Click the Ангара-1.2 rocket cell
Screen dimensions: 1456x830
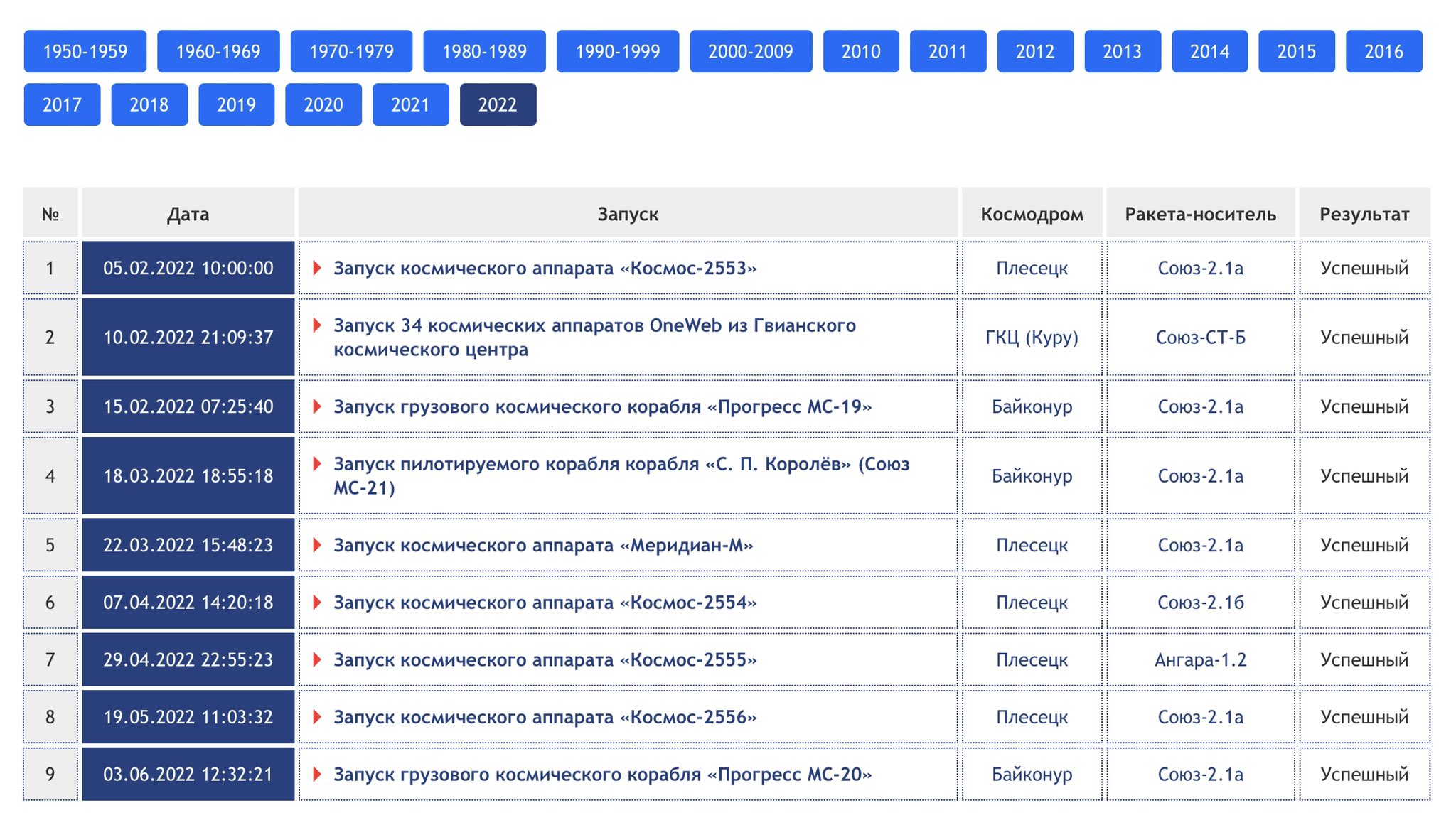(x=1200, y=659)
